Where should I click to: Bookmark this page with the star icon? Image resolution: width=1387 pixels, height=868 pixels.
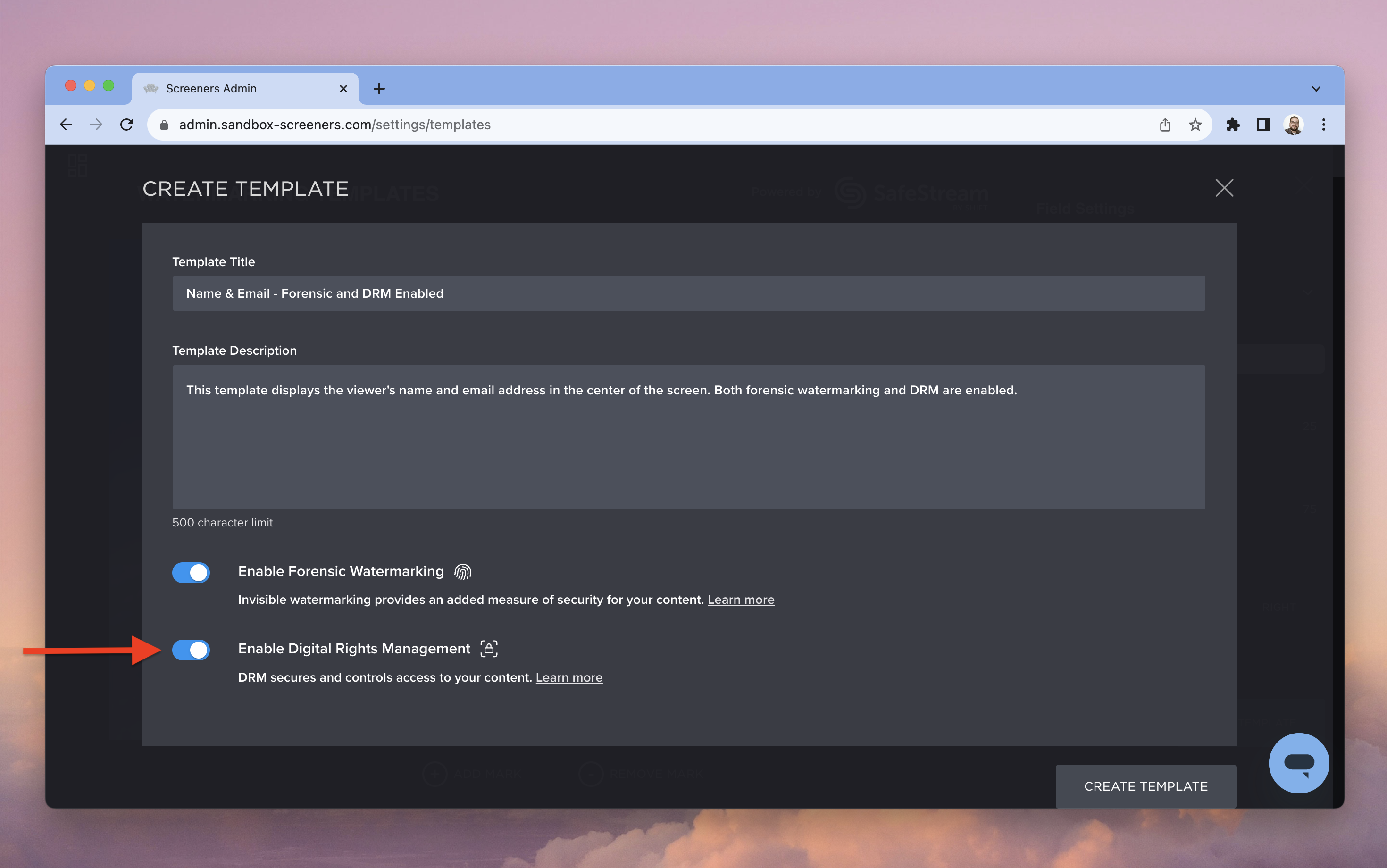coord(1195,125)
